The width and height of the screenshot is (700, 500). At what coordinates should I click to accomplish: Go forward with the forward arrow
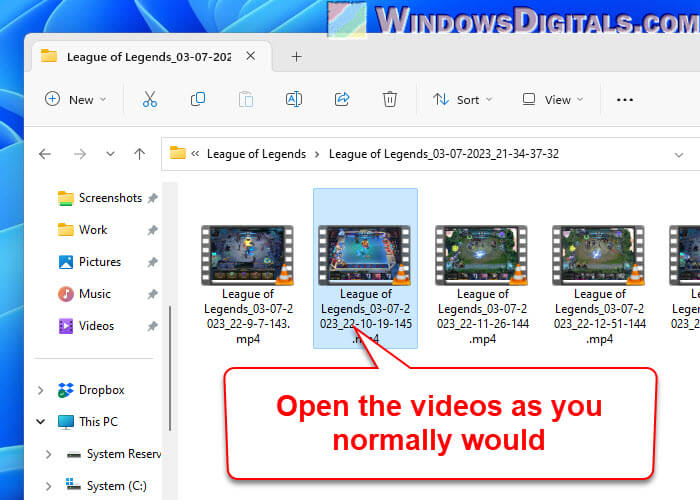coord(80,154)
